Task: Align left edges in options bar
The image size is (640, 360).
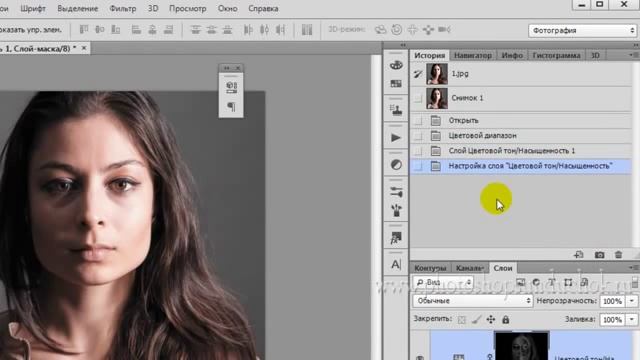Action: (x=136, y=29)
